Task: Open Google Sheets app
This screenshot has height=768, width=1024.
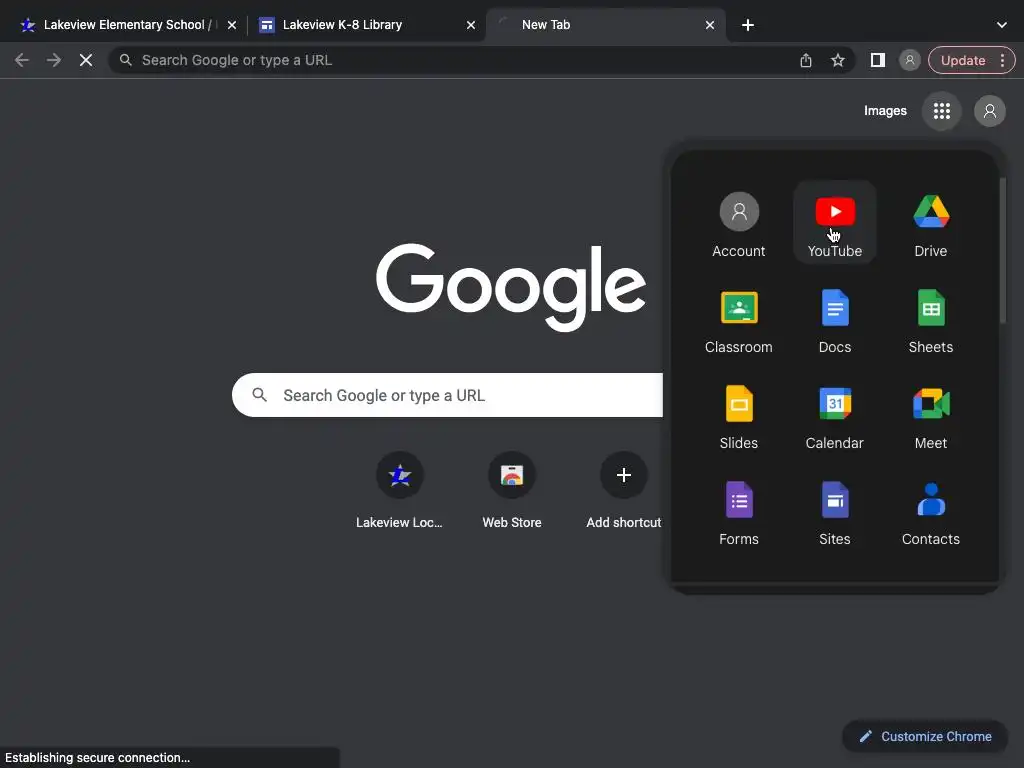Action: point(931,319)
